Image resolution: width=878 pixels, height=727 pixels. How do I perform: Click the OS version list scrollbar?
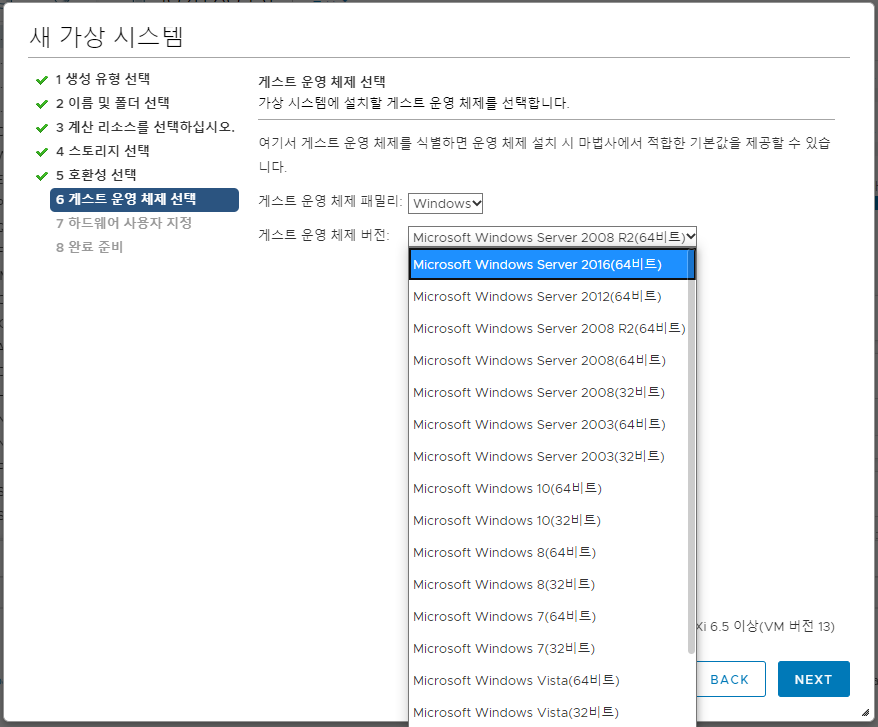(692, 451)
